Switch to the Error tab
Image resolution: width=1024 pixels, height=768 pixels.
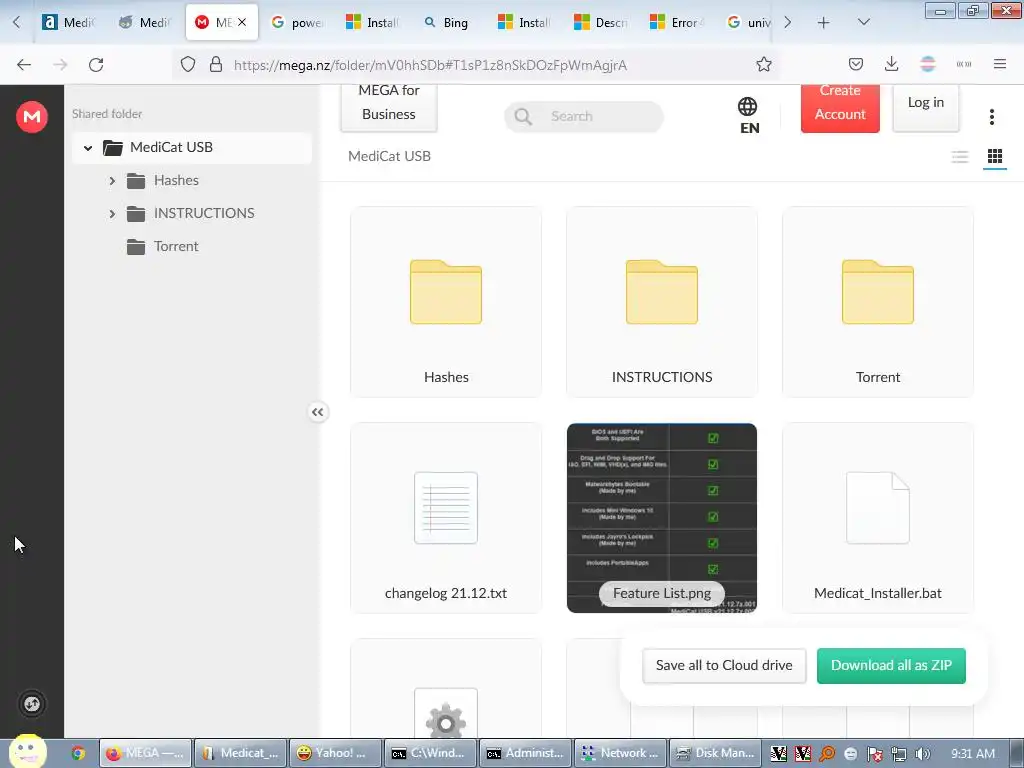coord(677,23)
